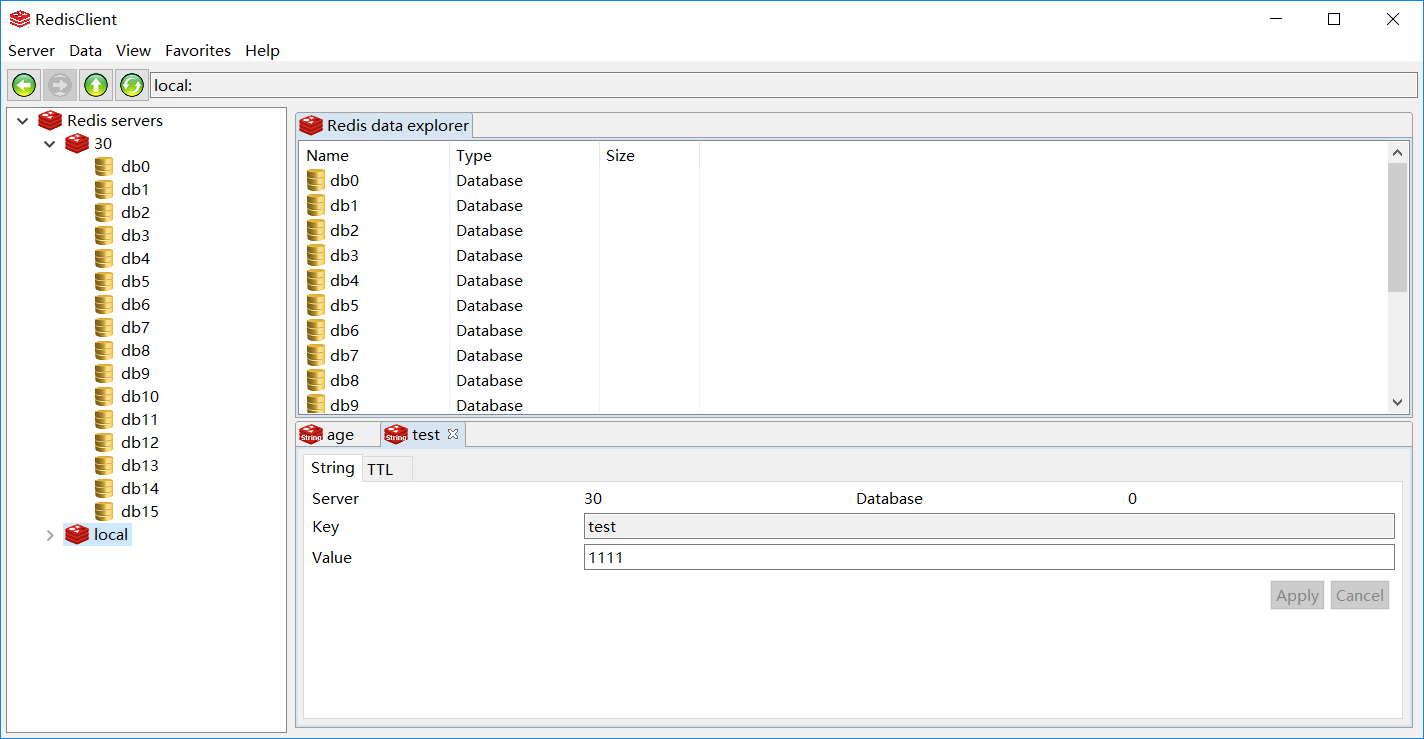This screenshot has height=739, width=1424.
Task: Open the View menu
Action: pos(133,50)
